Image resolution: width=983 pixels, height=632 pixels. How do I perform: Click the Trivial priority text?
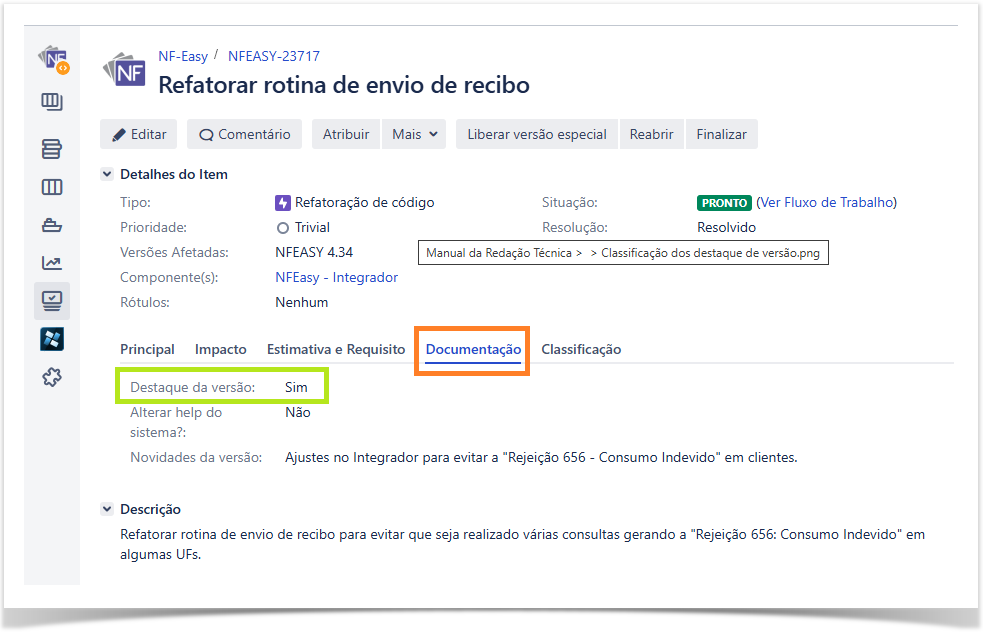point(312,228)
